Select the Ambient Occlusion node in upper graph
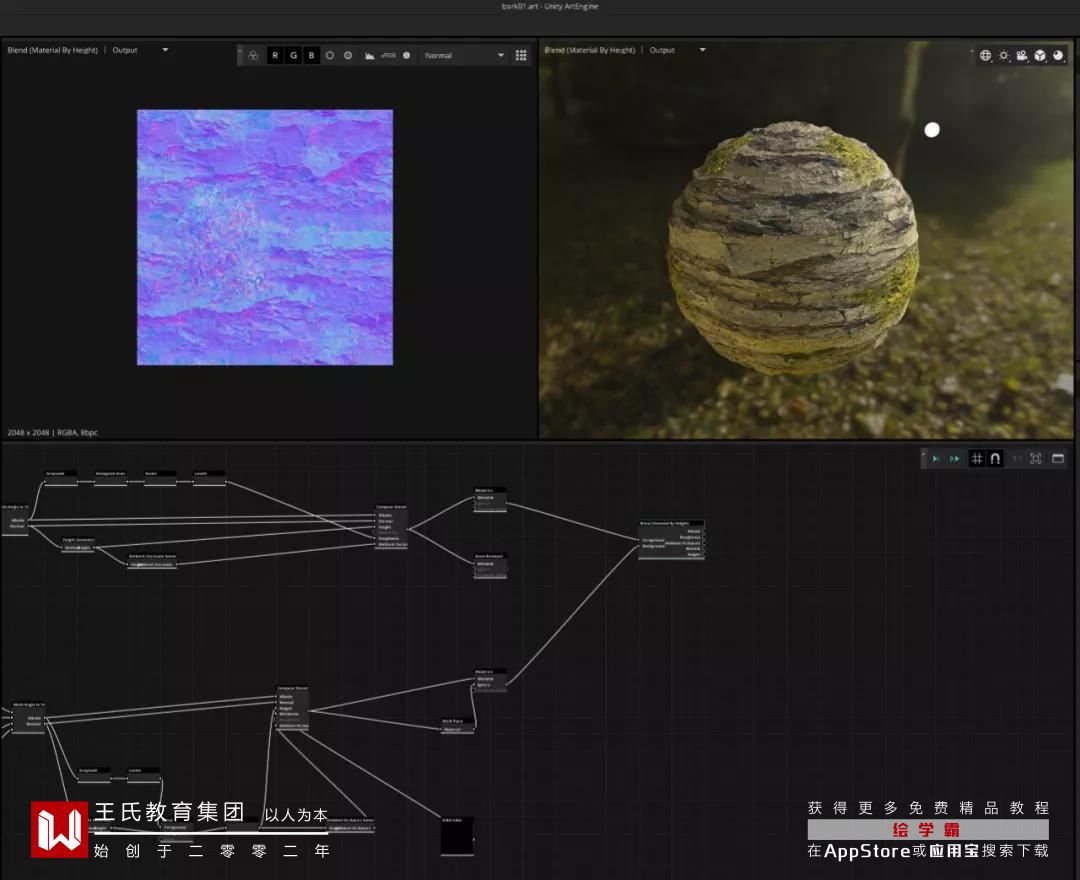1080x880 pixels. click(152, 561)
